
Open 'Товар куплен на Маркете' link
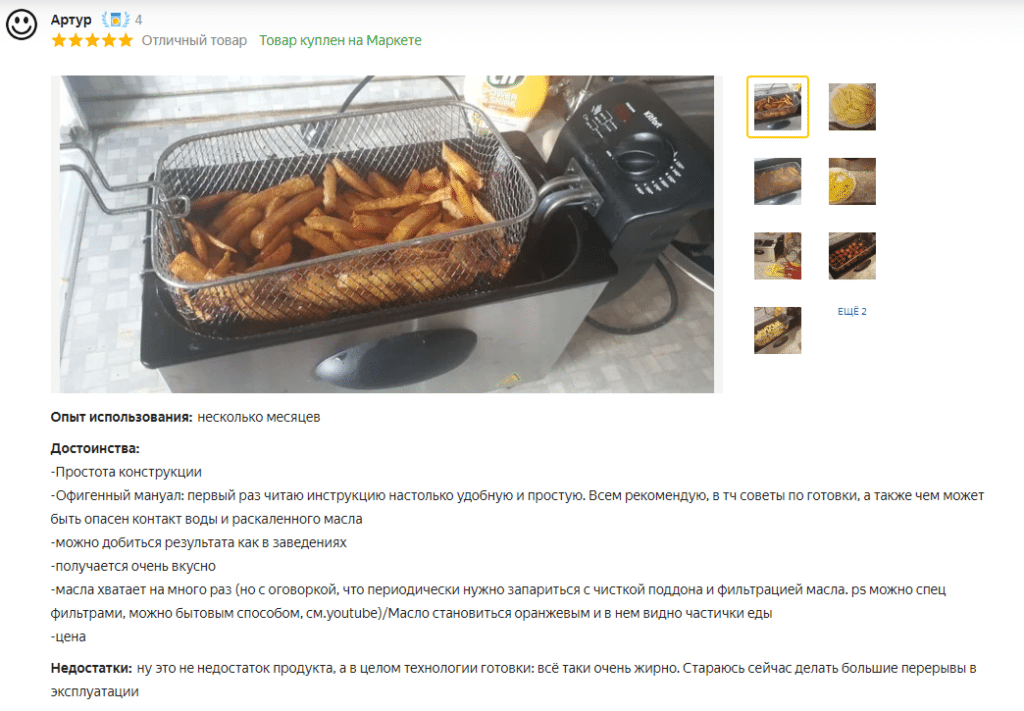[x=340, y=40]
